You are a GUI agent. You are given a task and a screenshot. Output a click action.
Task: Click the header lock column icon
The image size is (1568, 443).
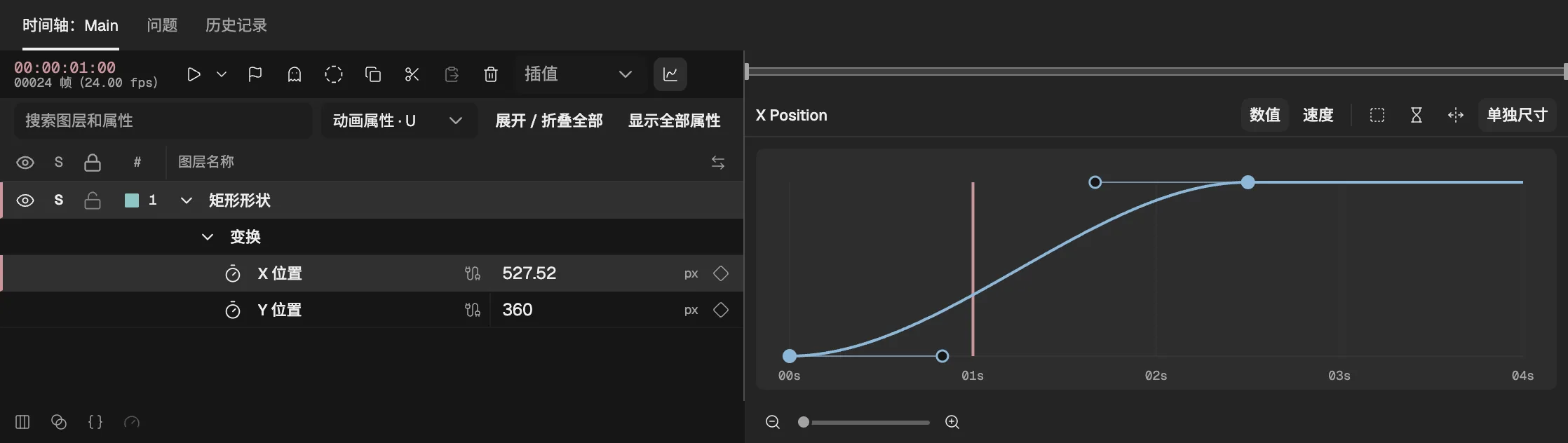[93, 163]
